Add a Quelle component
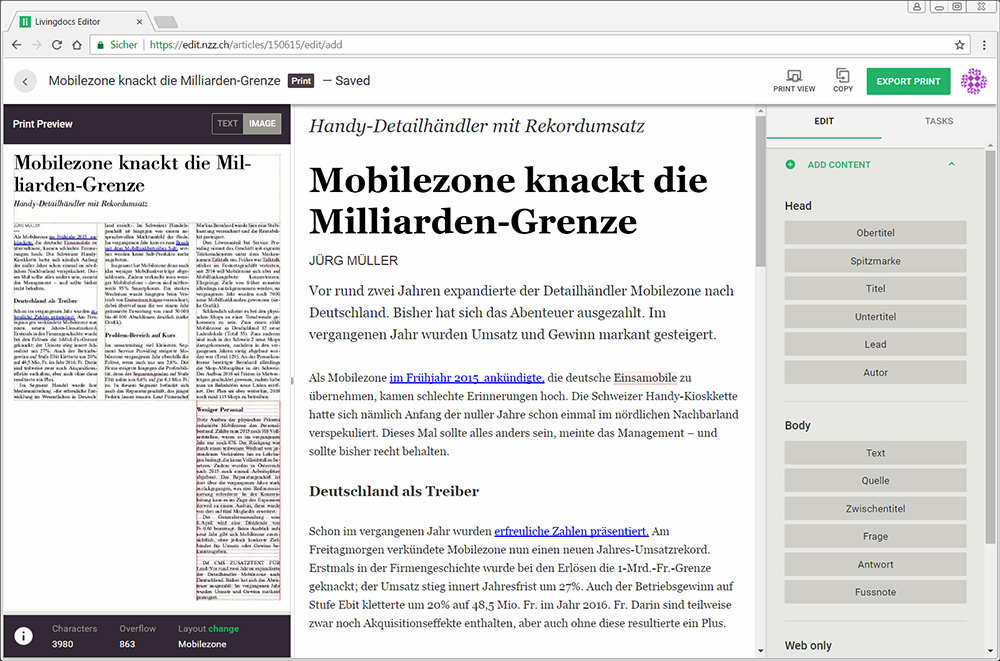The width and height of the screenshot is (1000, 661). pyautogui.click(x=875, y=480)
